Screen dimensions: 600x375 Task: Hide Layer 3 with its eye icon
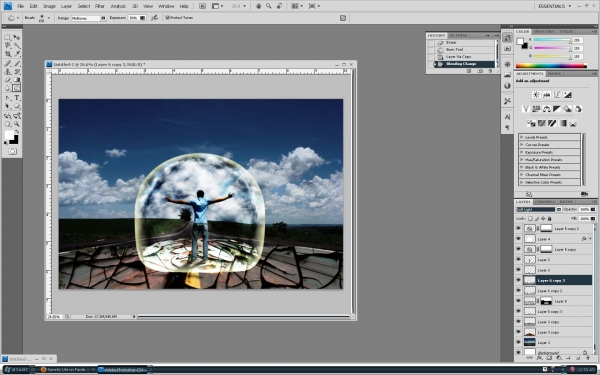coord(518,270)
